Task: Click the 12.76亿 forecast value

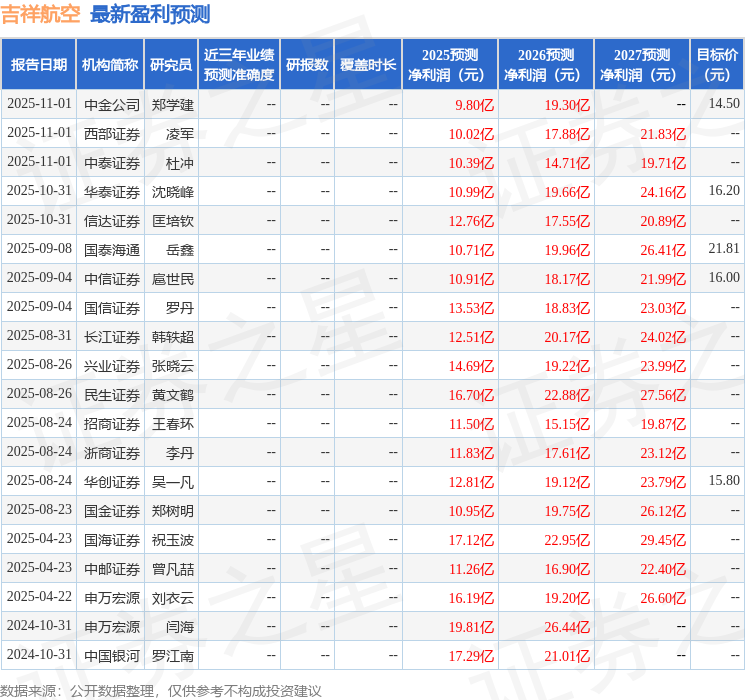Action: point(471,221)
